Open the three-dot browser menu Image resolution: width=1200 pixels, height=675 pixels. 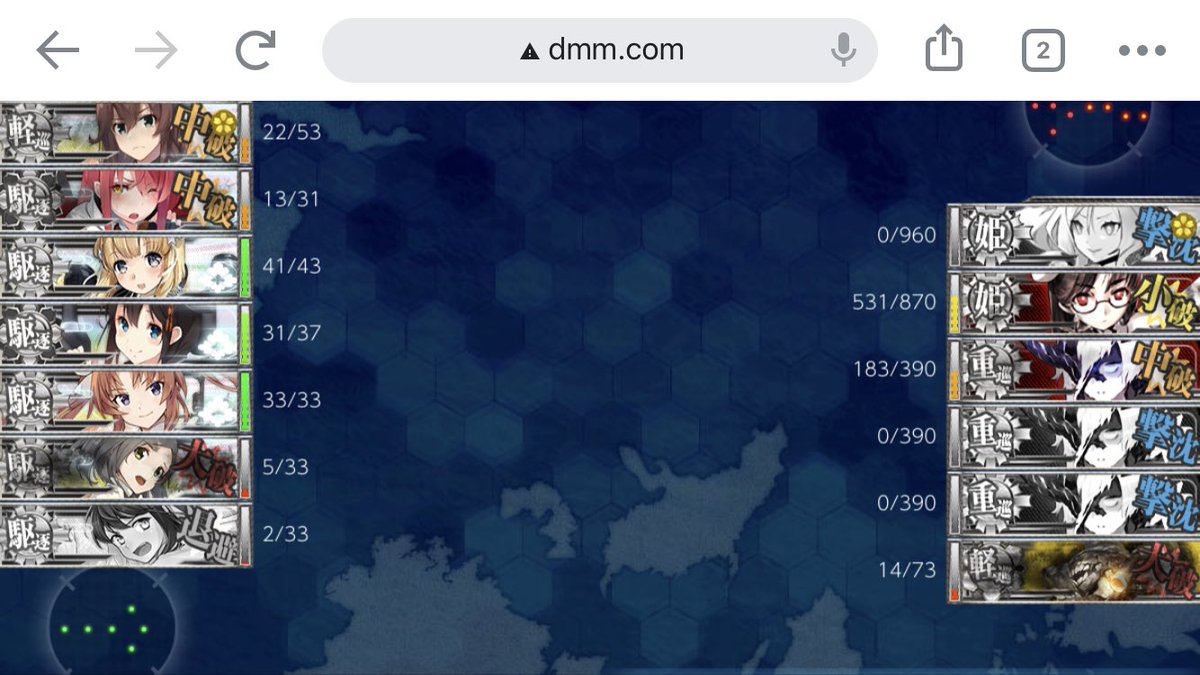[x=1142, y=51]
